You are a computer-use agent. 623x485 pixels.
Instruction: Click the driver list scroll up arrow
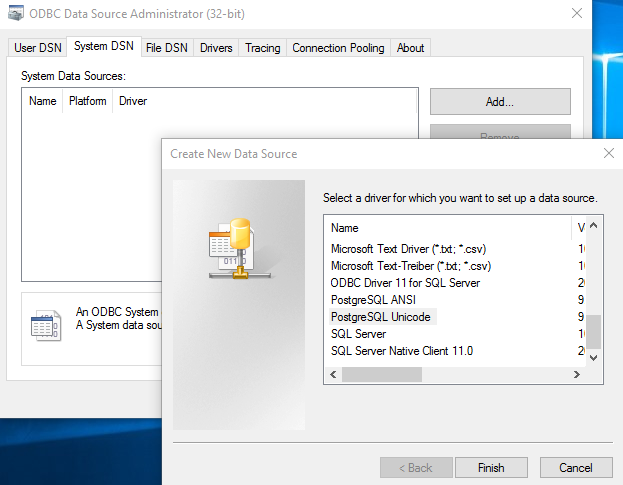pyautogui.click(x=594, y=225)
